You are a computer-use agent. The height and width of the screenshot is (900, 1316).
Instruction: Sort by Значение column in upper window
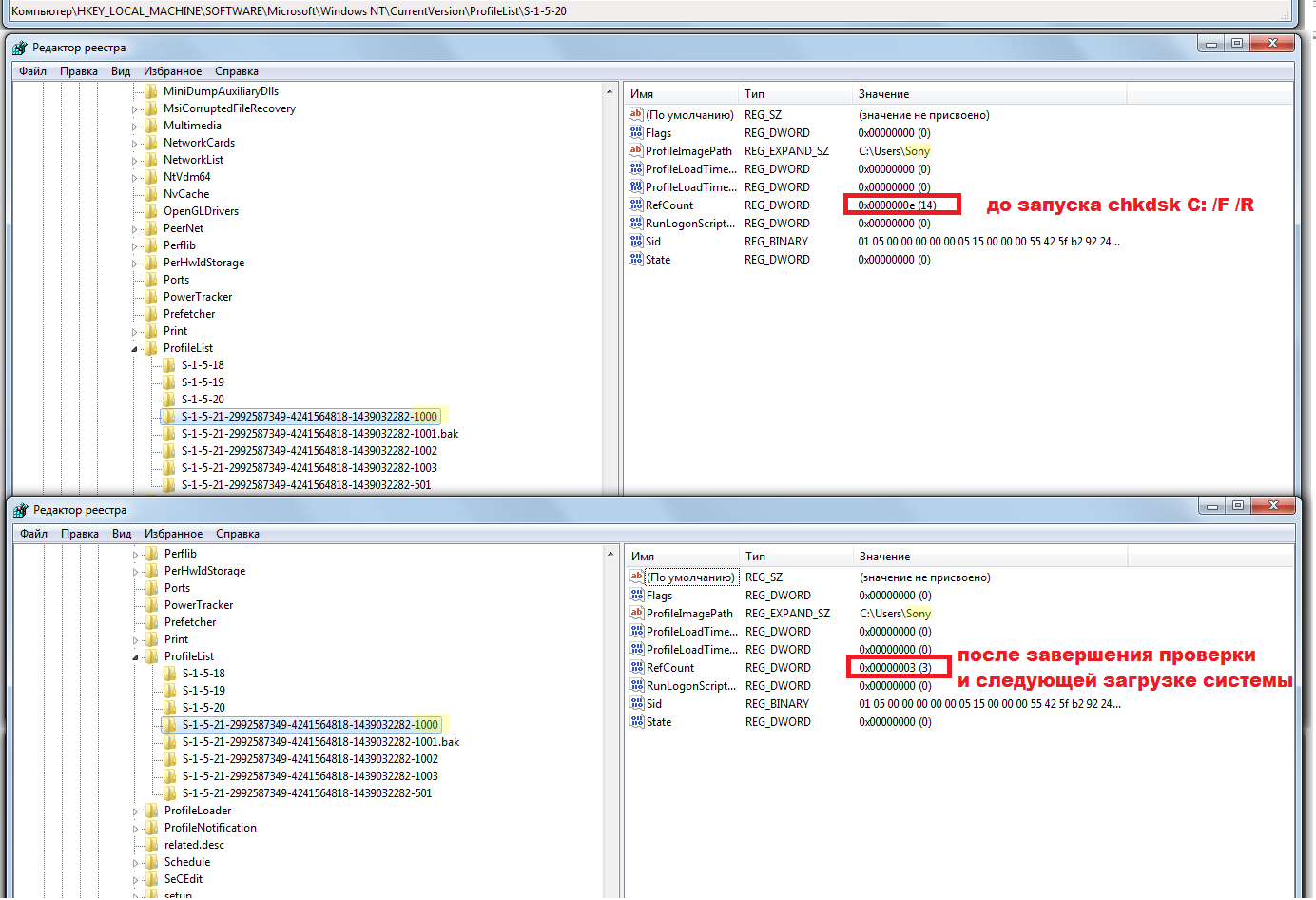(989, 94)
